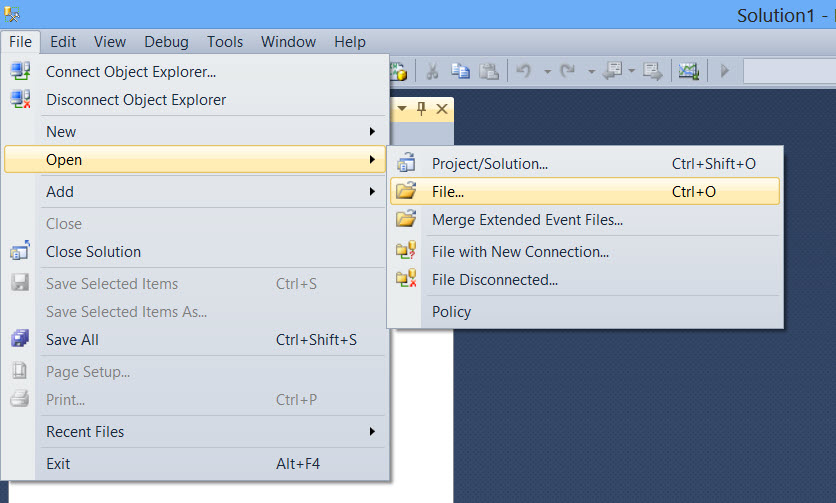Expand the Undo history dropdown arrow
The image size is (836, 503).
click(x=547, y=71)
